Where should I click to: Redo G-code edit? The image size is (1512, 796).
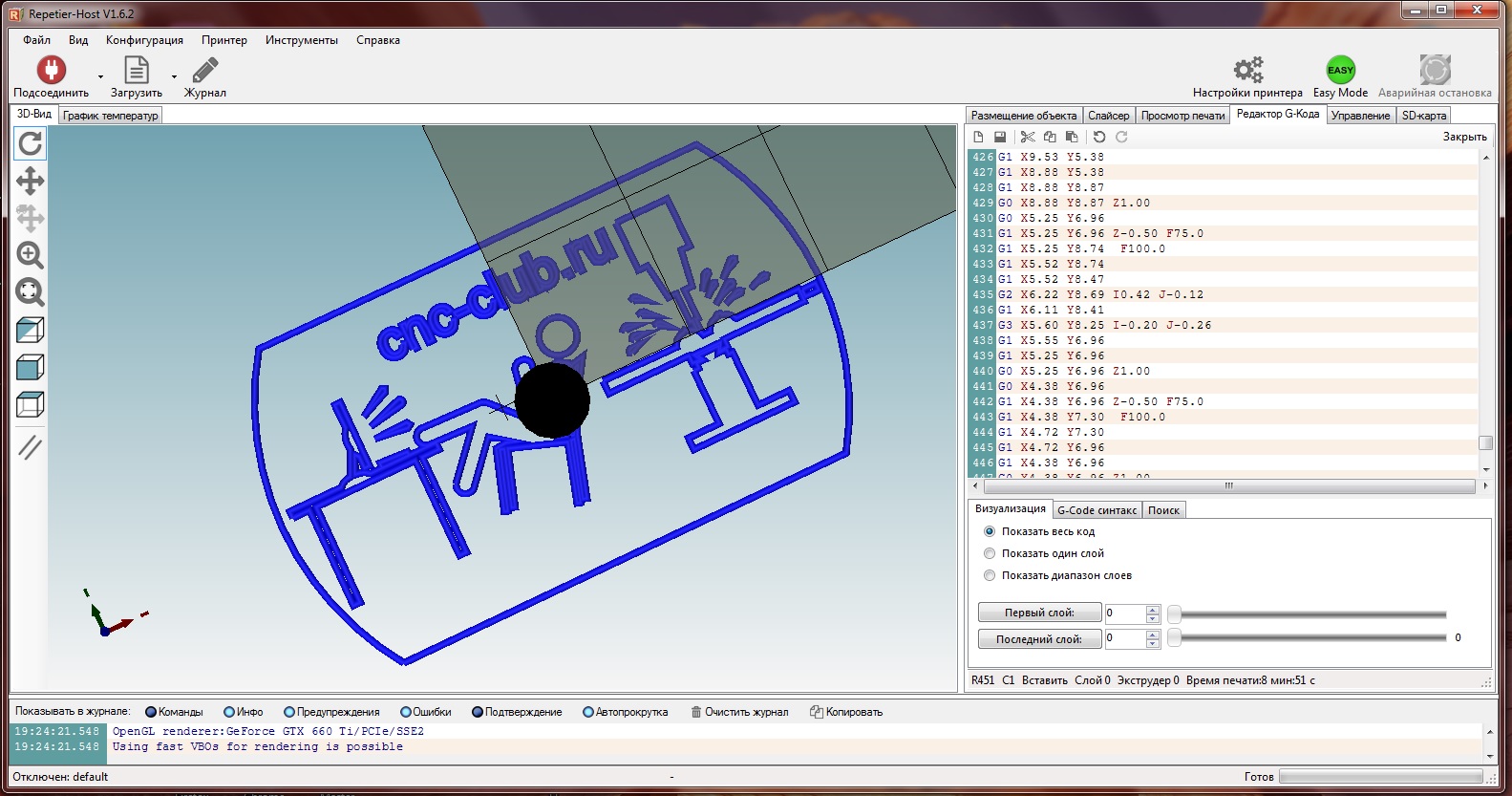tap(1121, 138)
